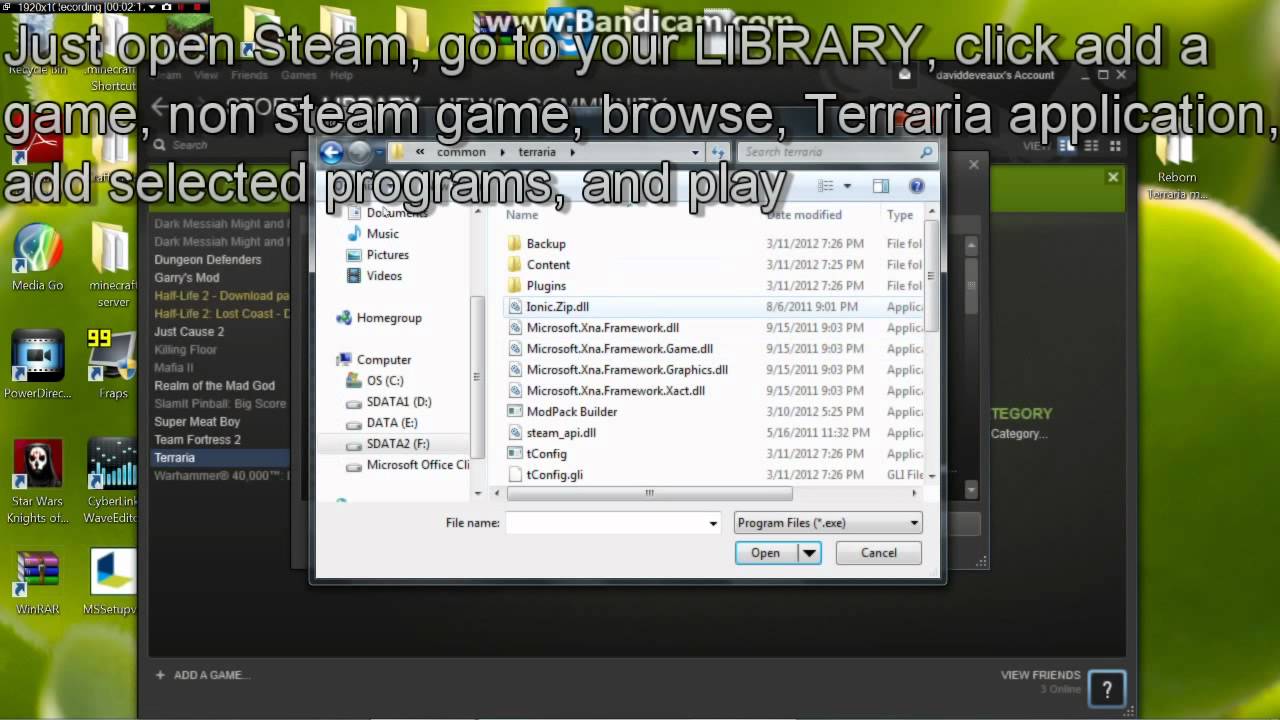Select SDATA2 (F:) drive
This screenshot has height=720, width=1280.
pos(398,444)
